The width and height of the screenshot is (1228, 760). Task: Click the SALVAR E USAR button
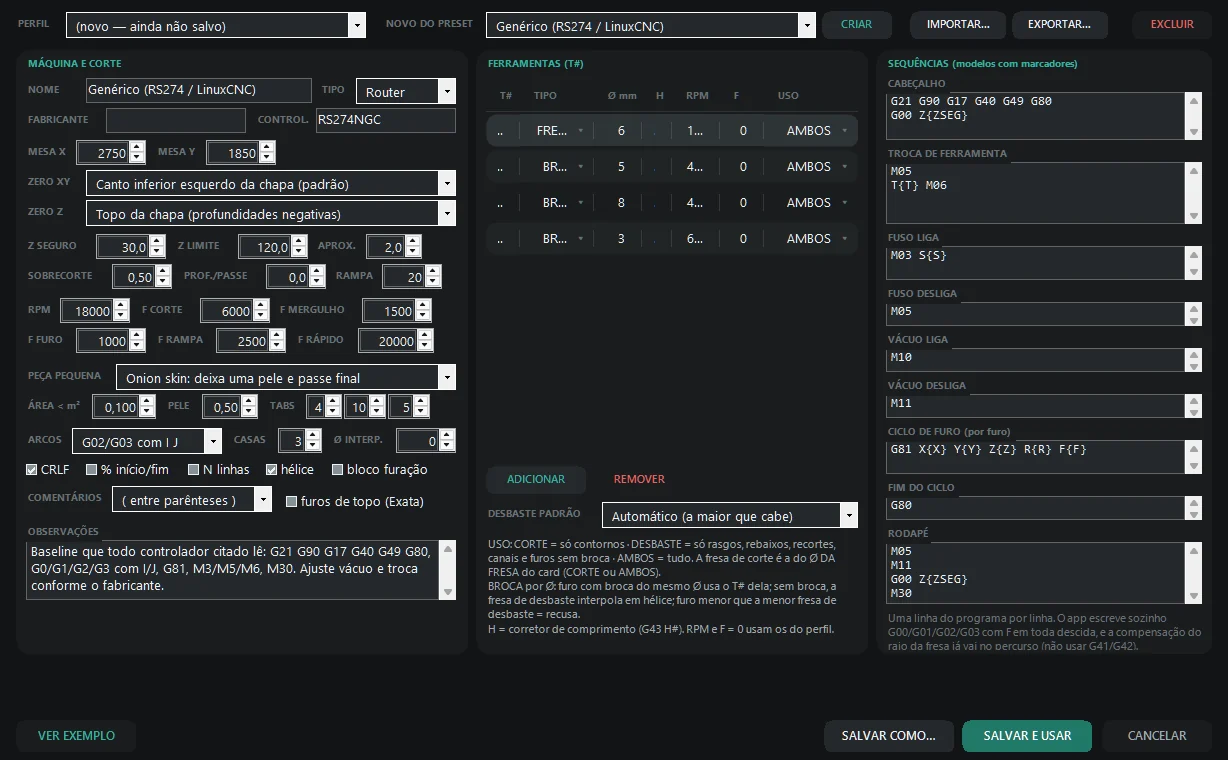1027,735
